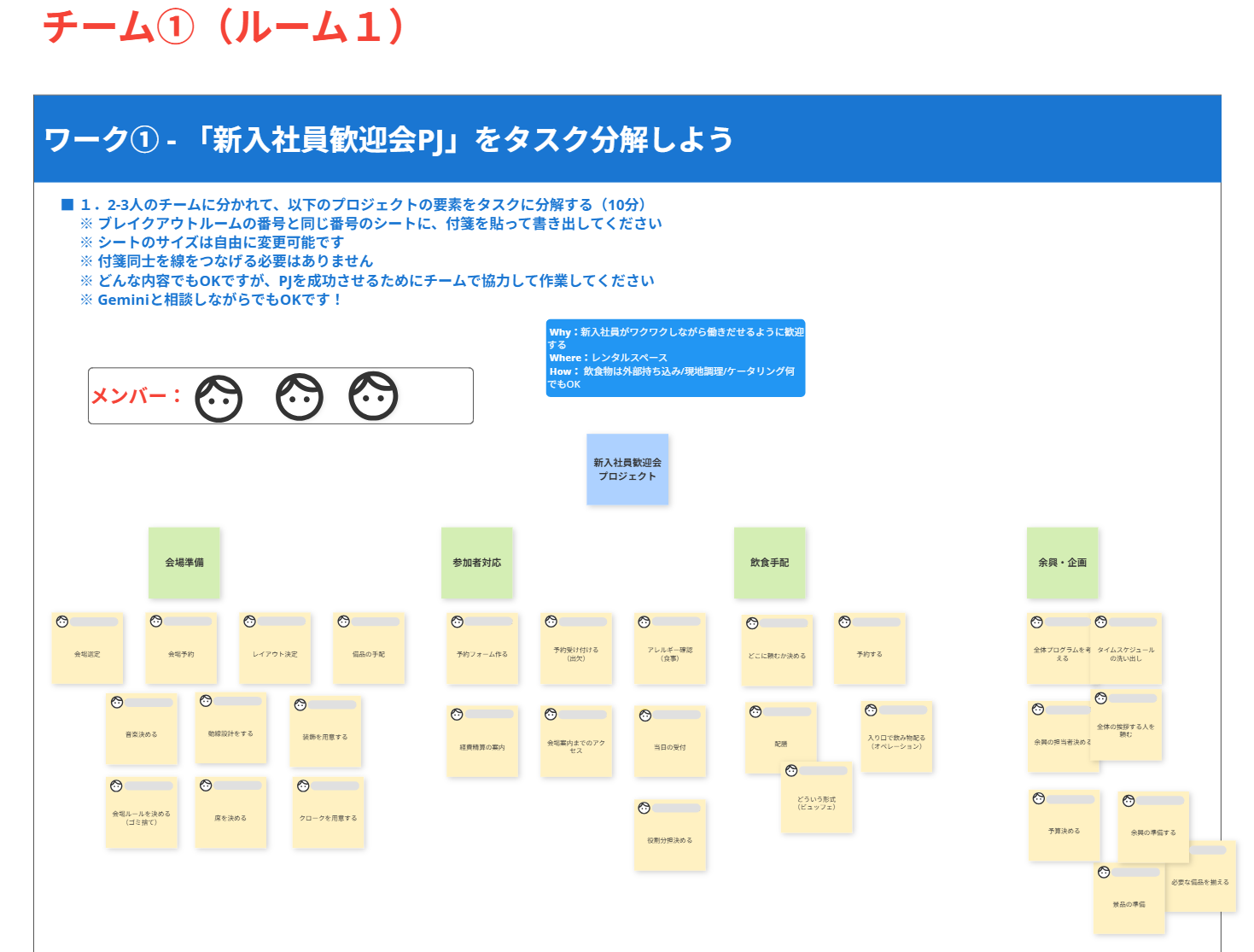1254x952 pixels.
Task: Select the green 会場準備 category note
Action: 184,563
